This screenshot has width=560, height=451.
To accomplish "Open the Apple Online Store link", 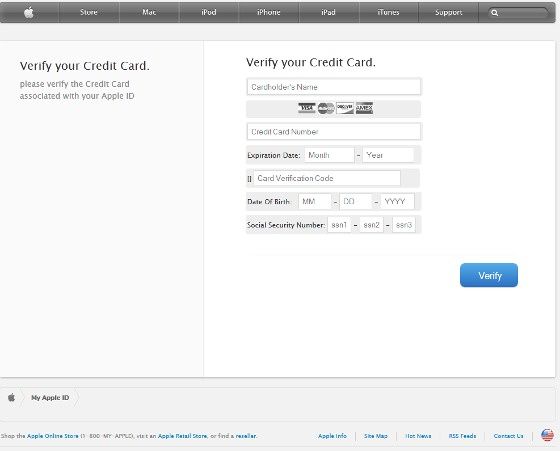I will [52, 436].
